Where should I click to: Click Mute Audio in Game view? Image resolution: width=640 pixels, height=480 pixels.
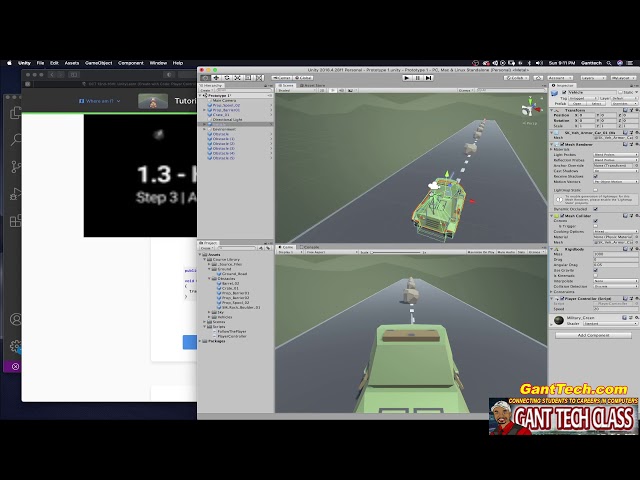click(x=506, y=252)
